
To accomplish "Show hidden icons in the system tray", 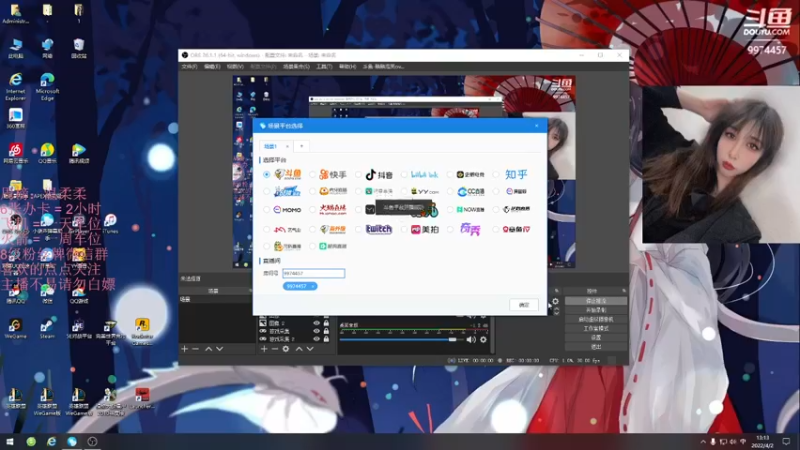I will tap(703, 442).
